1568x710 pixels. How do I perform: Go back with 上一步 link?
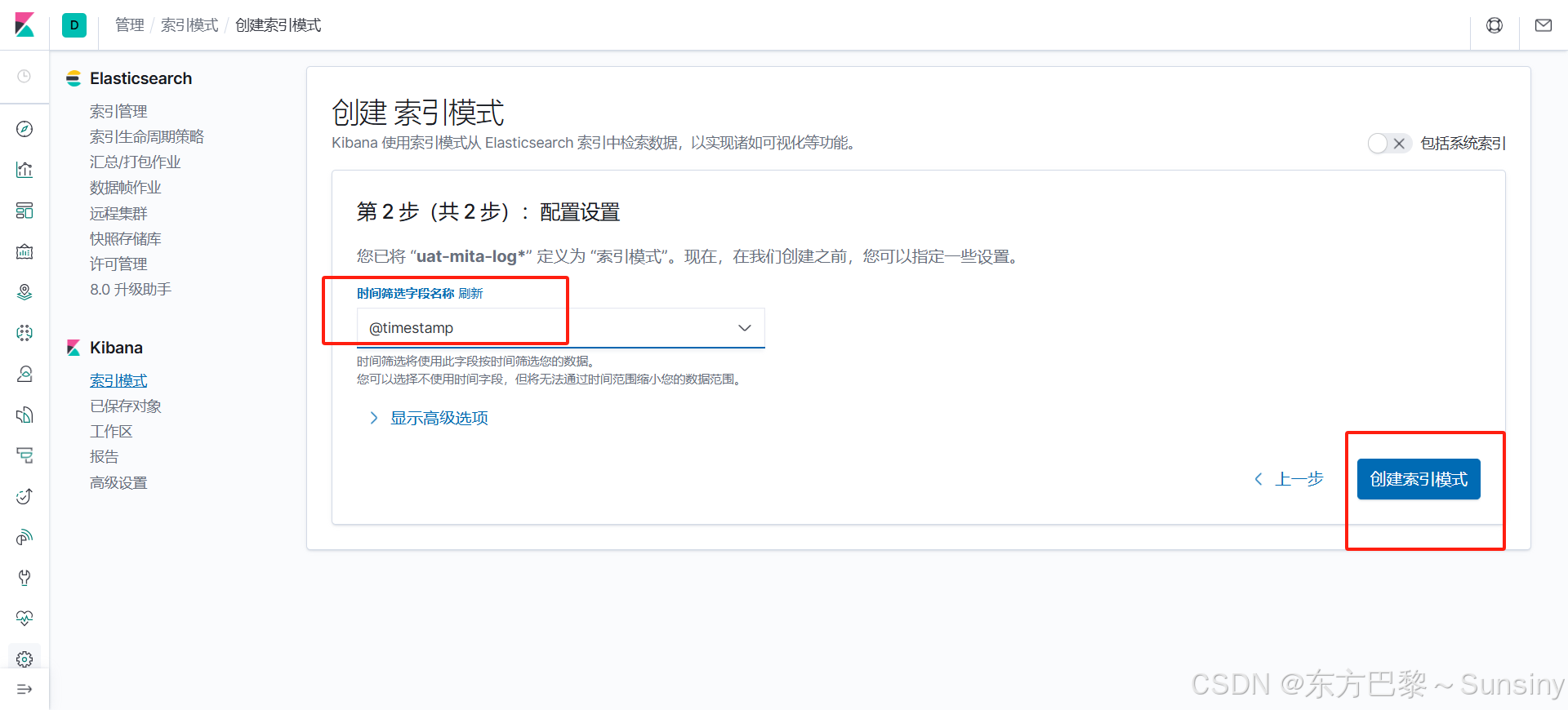[1290, 479]
